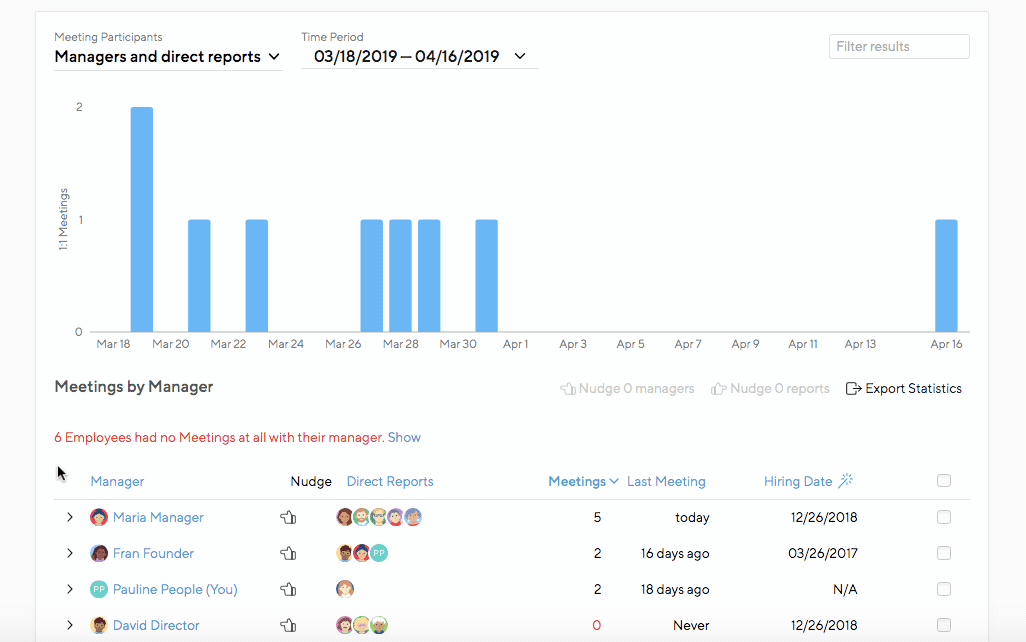Click nudge thumbs-up icon for Fran Founder
1026x642 pixels.
click(x=288, y=554)
